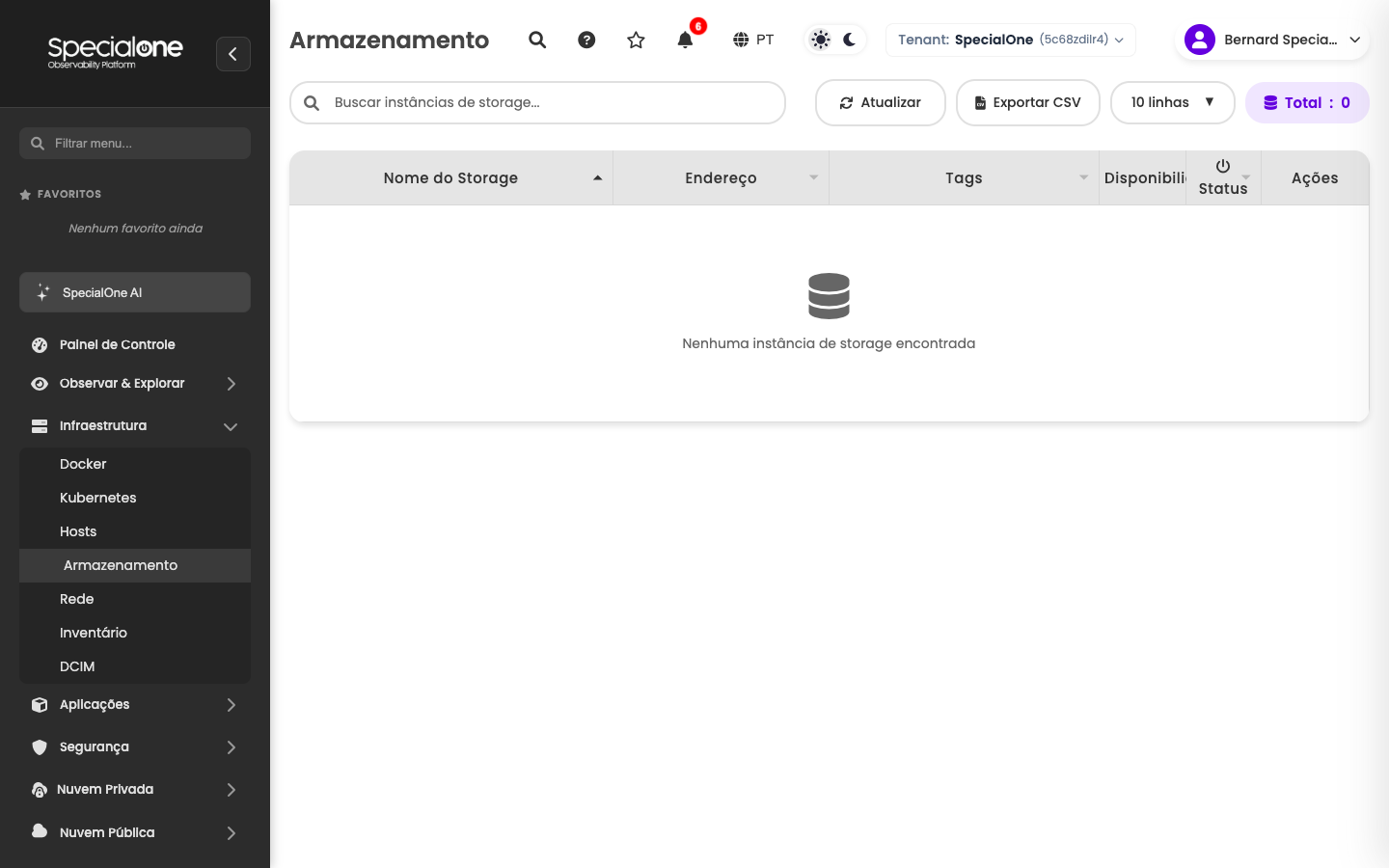Click Nenhuma instância de storage encontrada message
Image resolution: width=1389 pixels, height=868 pixels.
[x=829, y=343]
